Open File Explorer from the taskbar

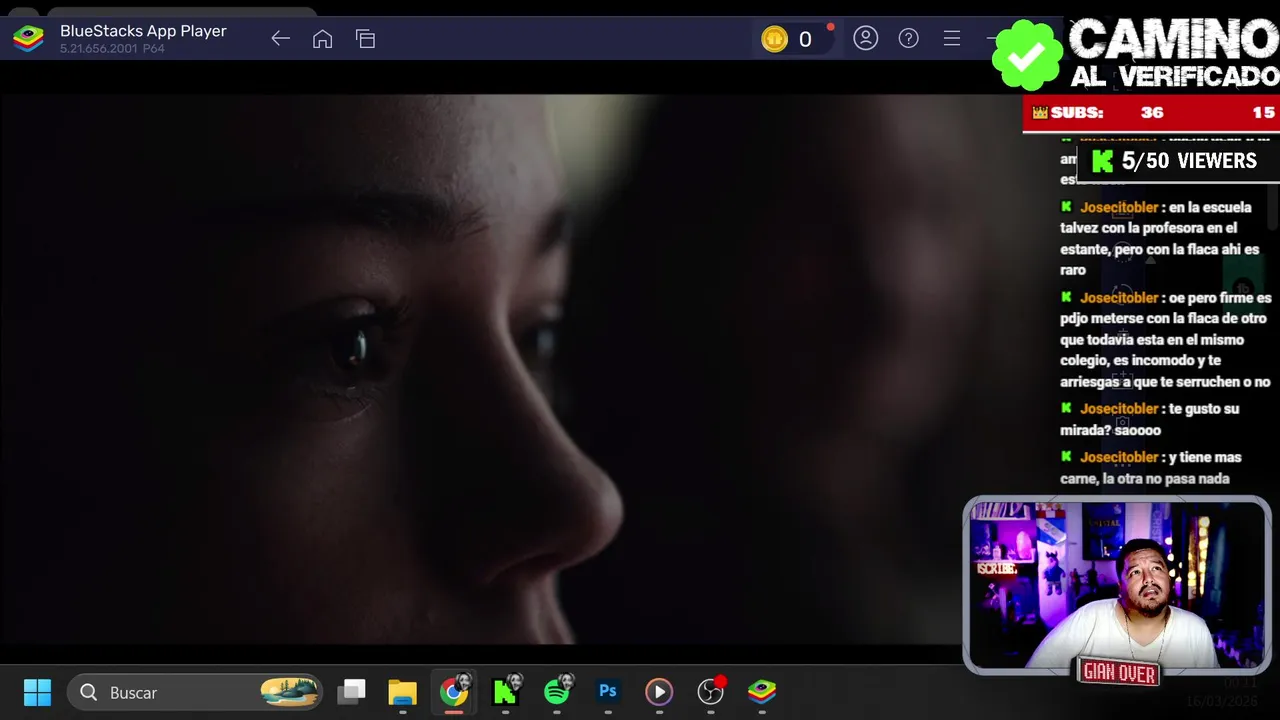(402, 692)
